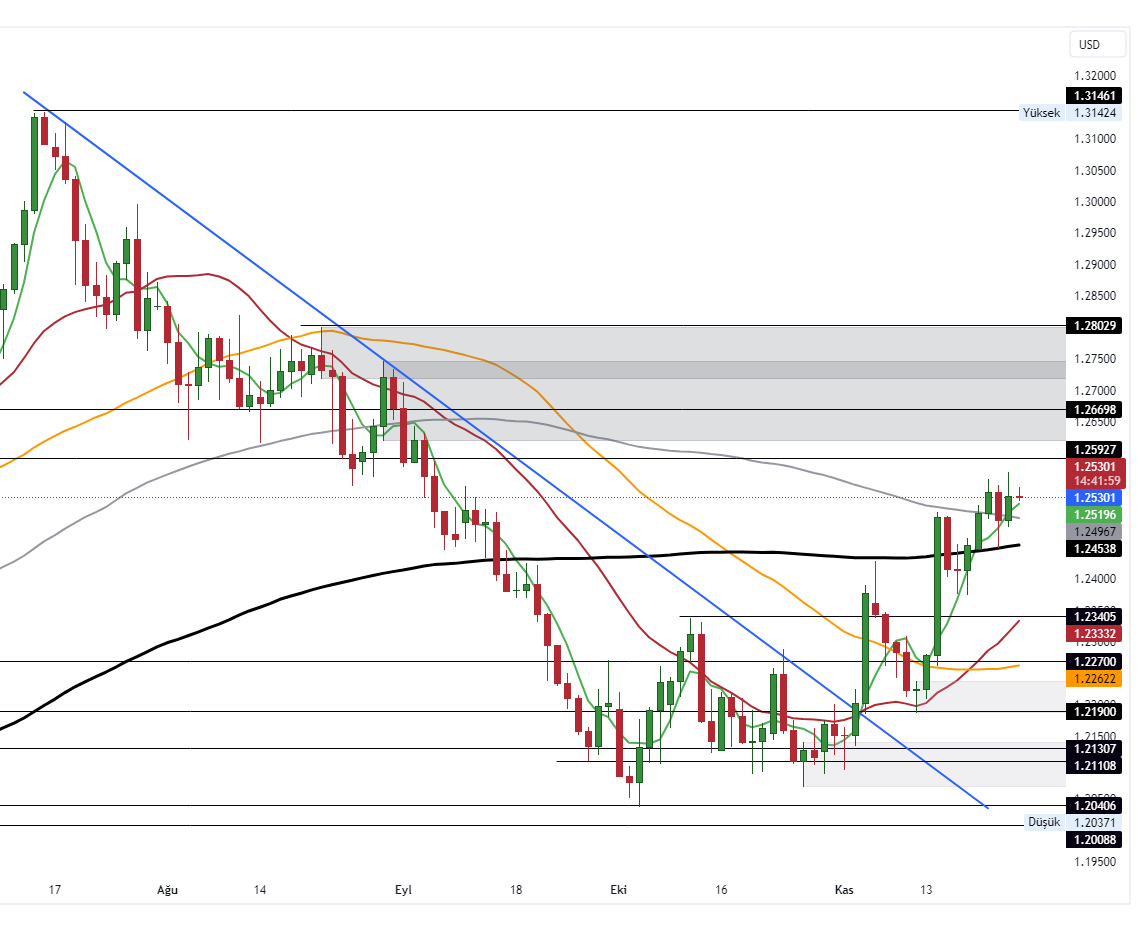Viewport: 1140px width, 939px height.
Task: Click the Eki month label on time axis
Action: [618, 888]
